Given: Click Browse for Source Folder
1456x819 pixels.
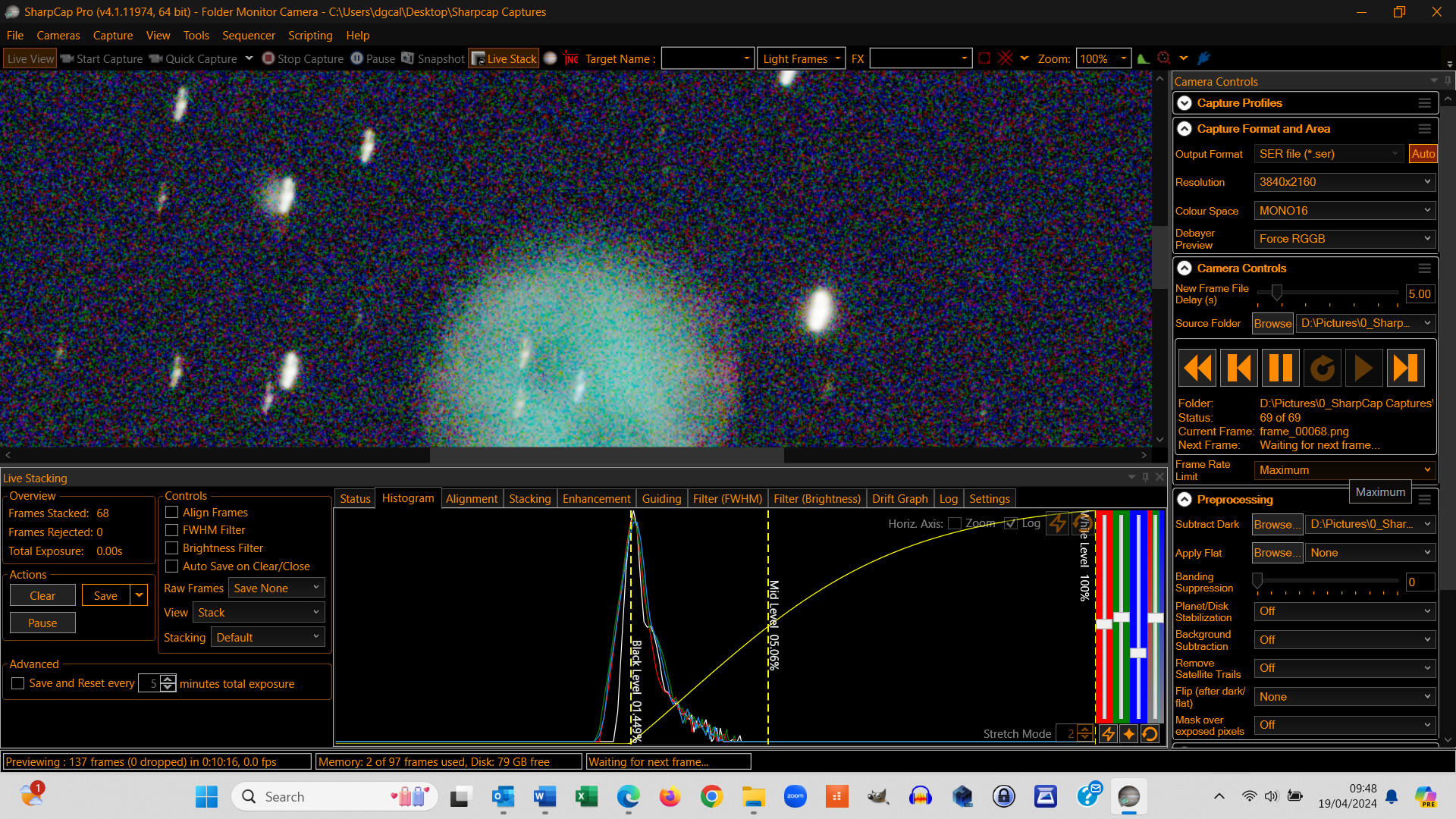Looking at the screenshot, I should click(1272, 324).
